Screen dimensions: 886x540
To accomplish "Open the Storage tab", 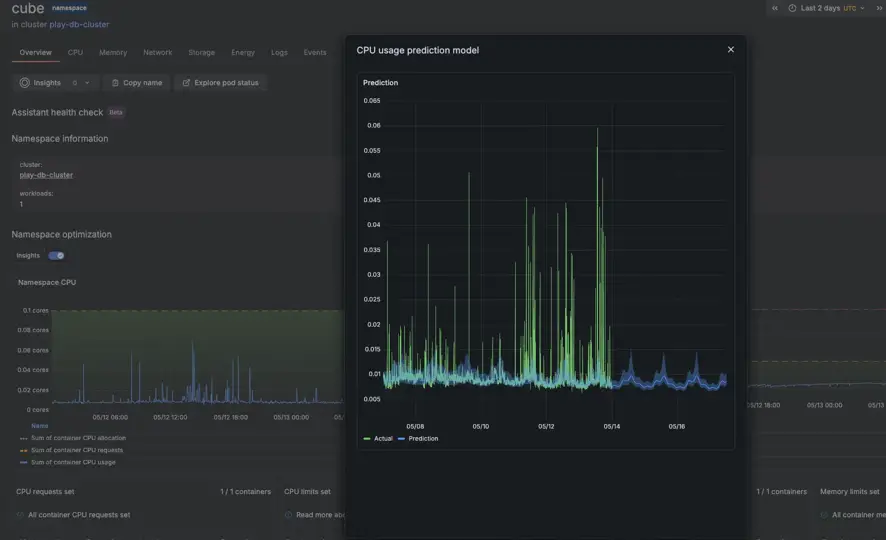I will pos(202,53).
